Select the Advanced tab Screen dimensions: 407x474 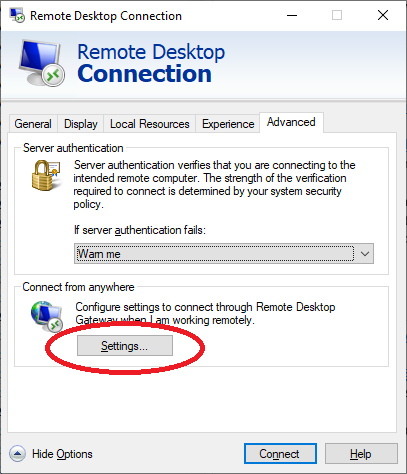[291, 122]
